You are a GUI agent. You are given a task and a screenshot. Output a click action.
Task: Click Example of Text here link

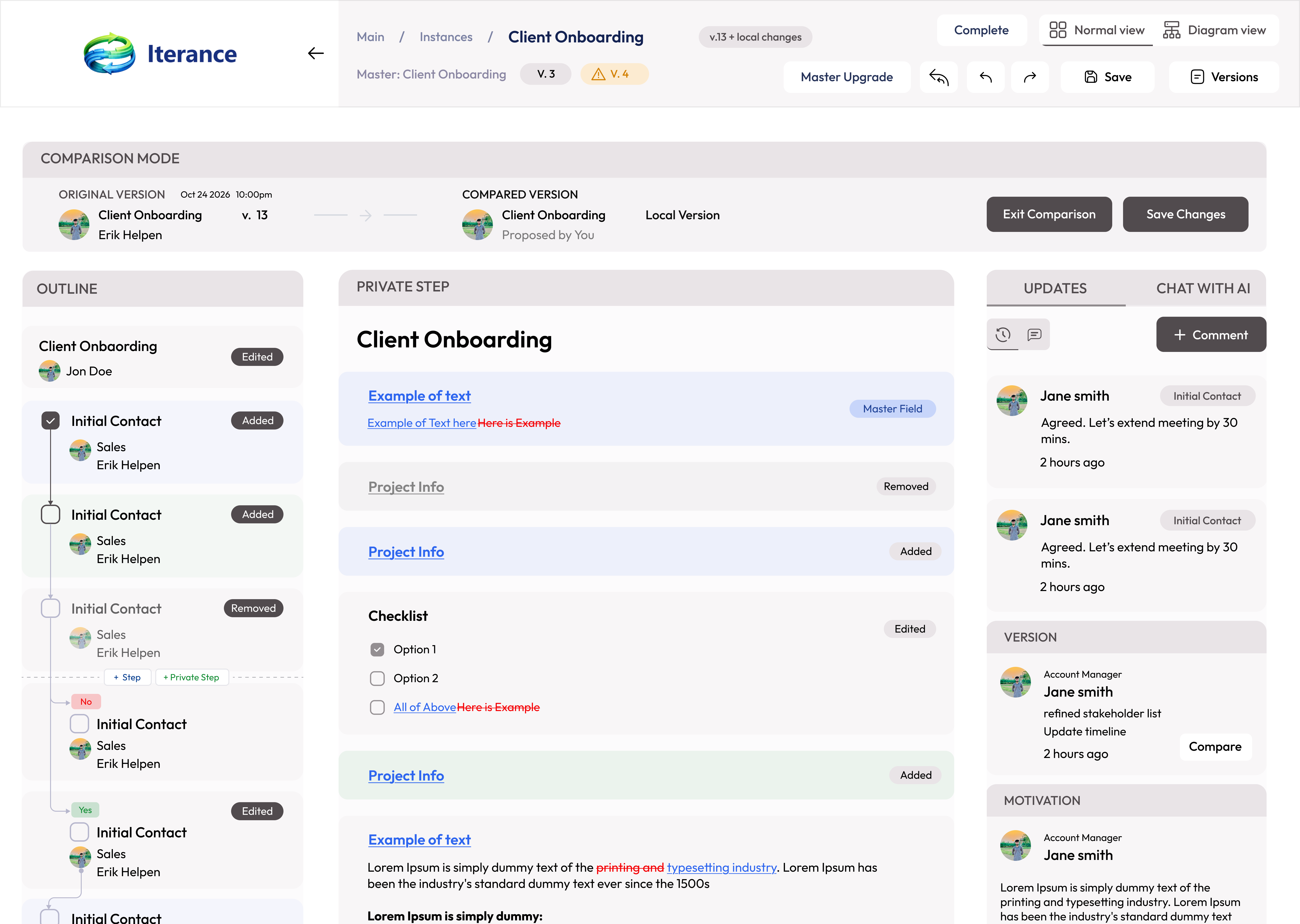tap(422, 423)
